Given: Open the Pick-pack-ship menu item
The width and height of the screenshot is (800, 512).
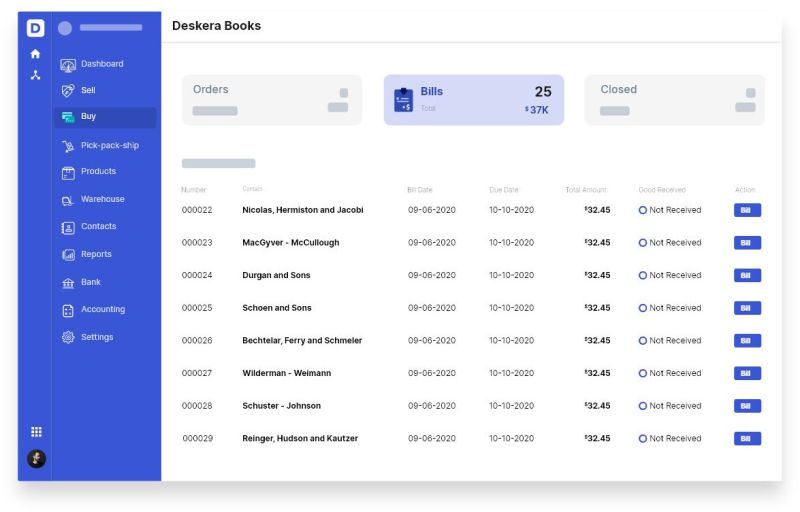Looking at the screenshot, I should coord(110,145).
